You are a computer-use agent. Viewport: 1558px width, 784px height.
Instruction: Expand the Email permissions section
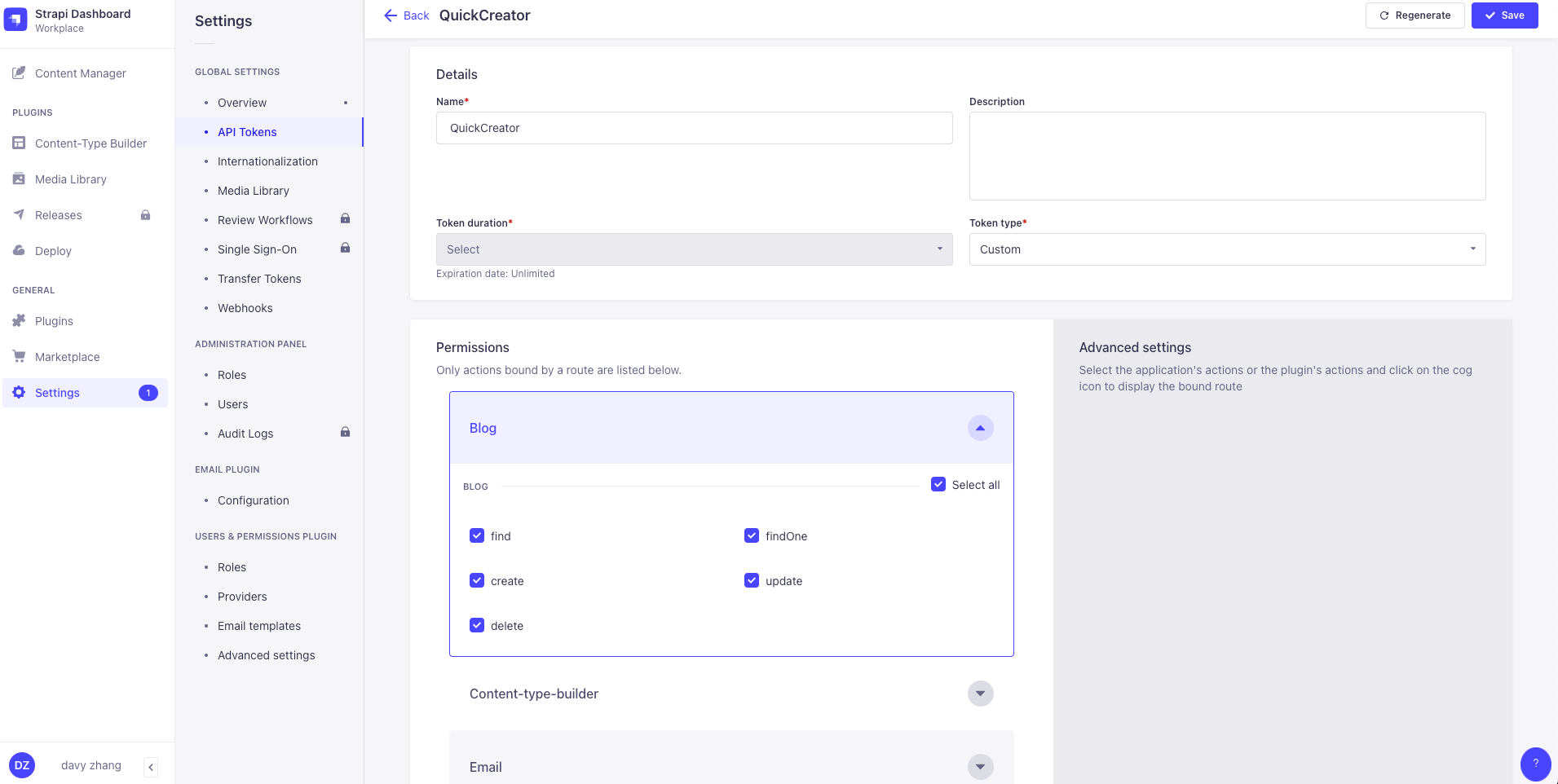pos(981,767)
